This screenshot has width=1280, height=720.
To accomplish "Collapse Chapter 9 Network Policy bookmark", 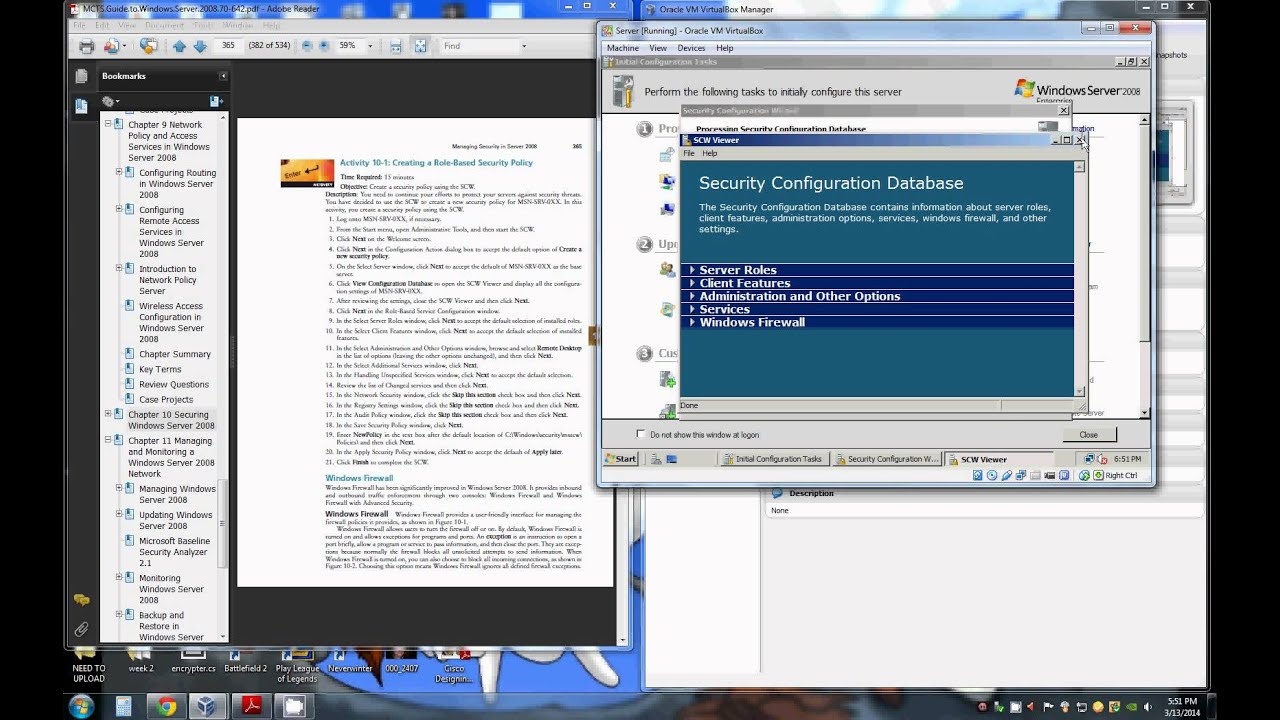I will tap(108, 124).
